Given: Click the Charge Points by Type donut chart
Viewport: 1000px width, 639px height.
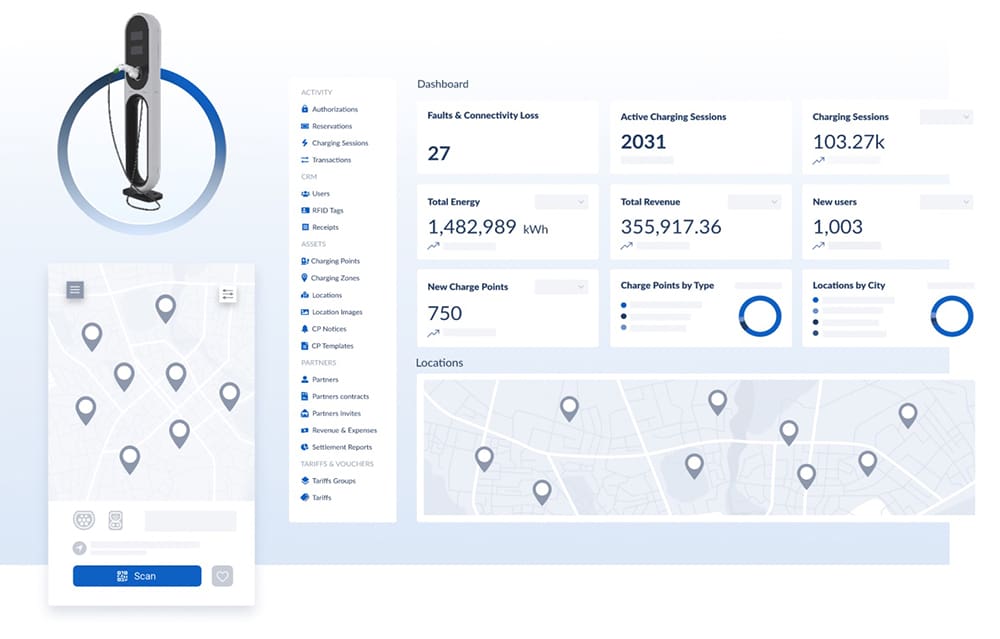Looking at the screenshot, I should coord(759,316).
